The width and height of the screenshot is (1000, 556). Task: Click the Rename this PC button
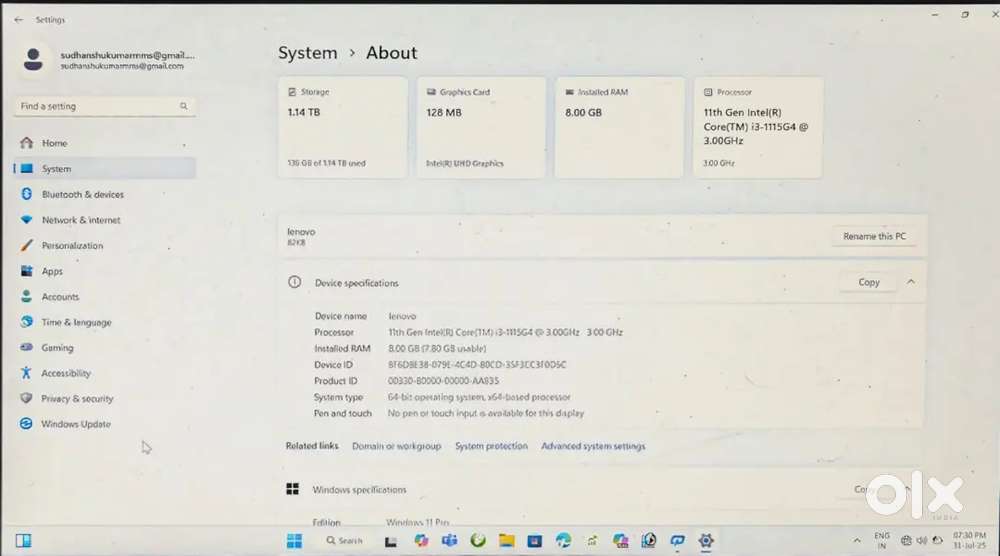[x=873, y=237]
